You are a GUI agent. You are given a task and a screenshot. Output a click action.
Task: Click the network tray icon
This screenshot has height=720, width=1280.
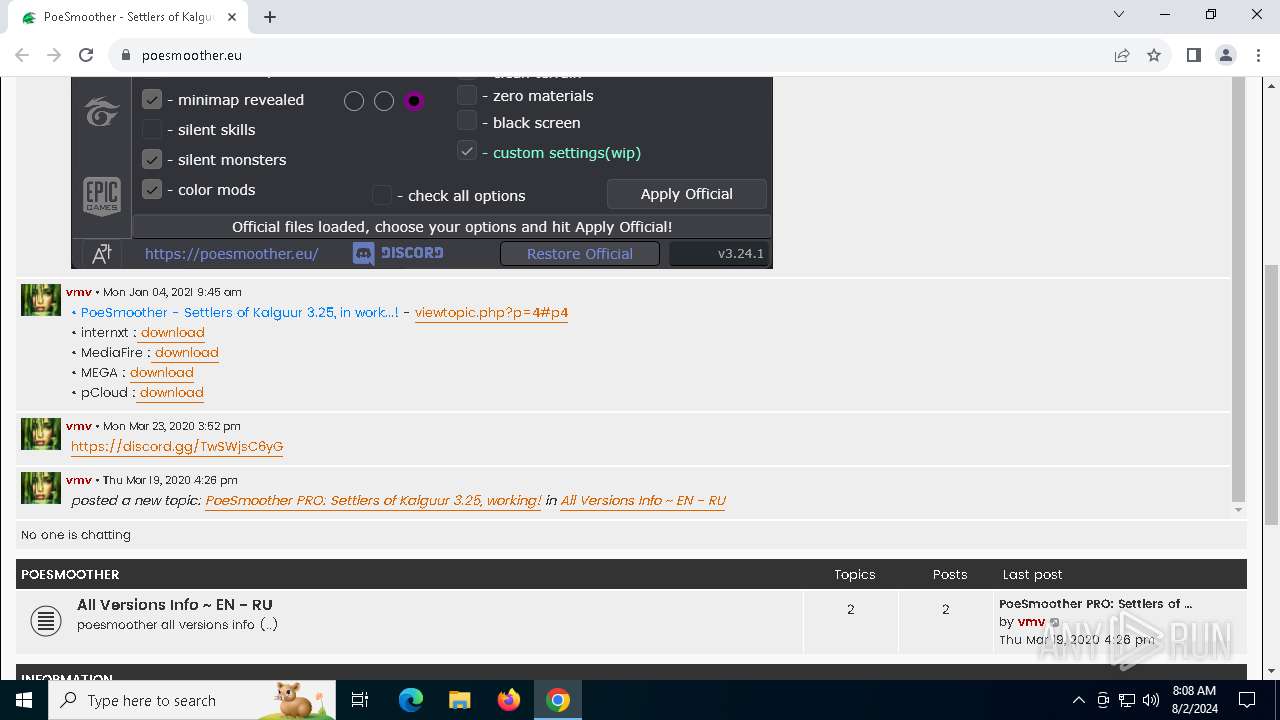click(x=1127, y=700)
